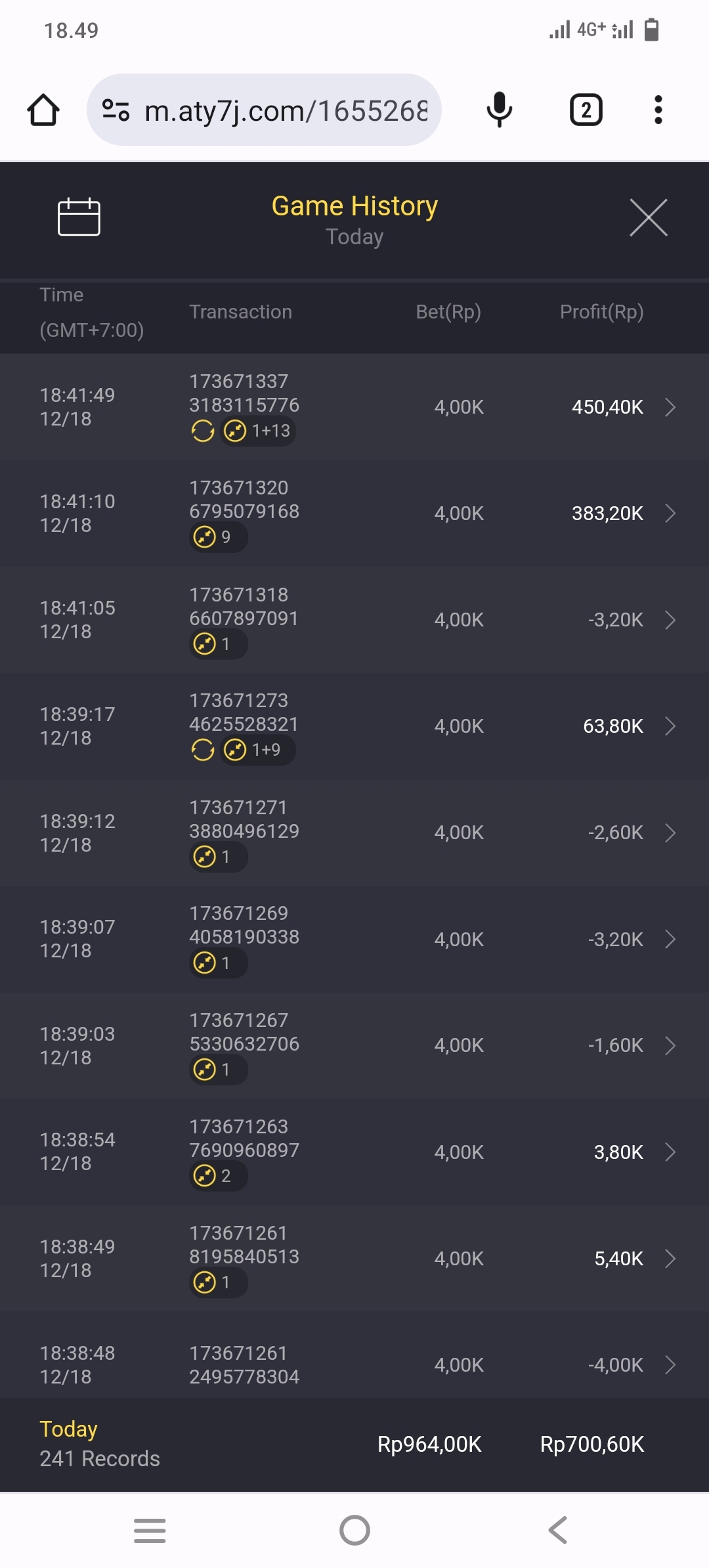This screenshot has height=1568, width=709.
Task: Select transaction 173671318 6607897091
Action: tap(244, 607)
